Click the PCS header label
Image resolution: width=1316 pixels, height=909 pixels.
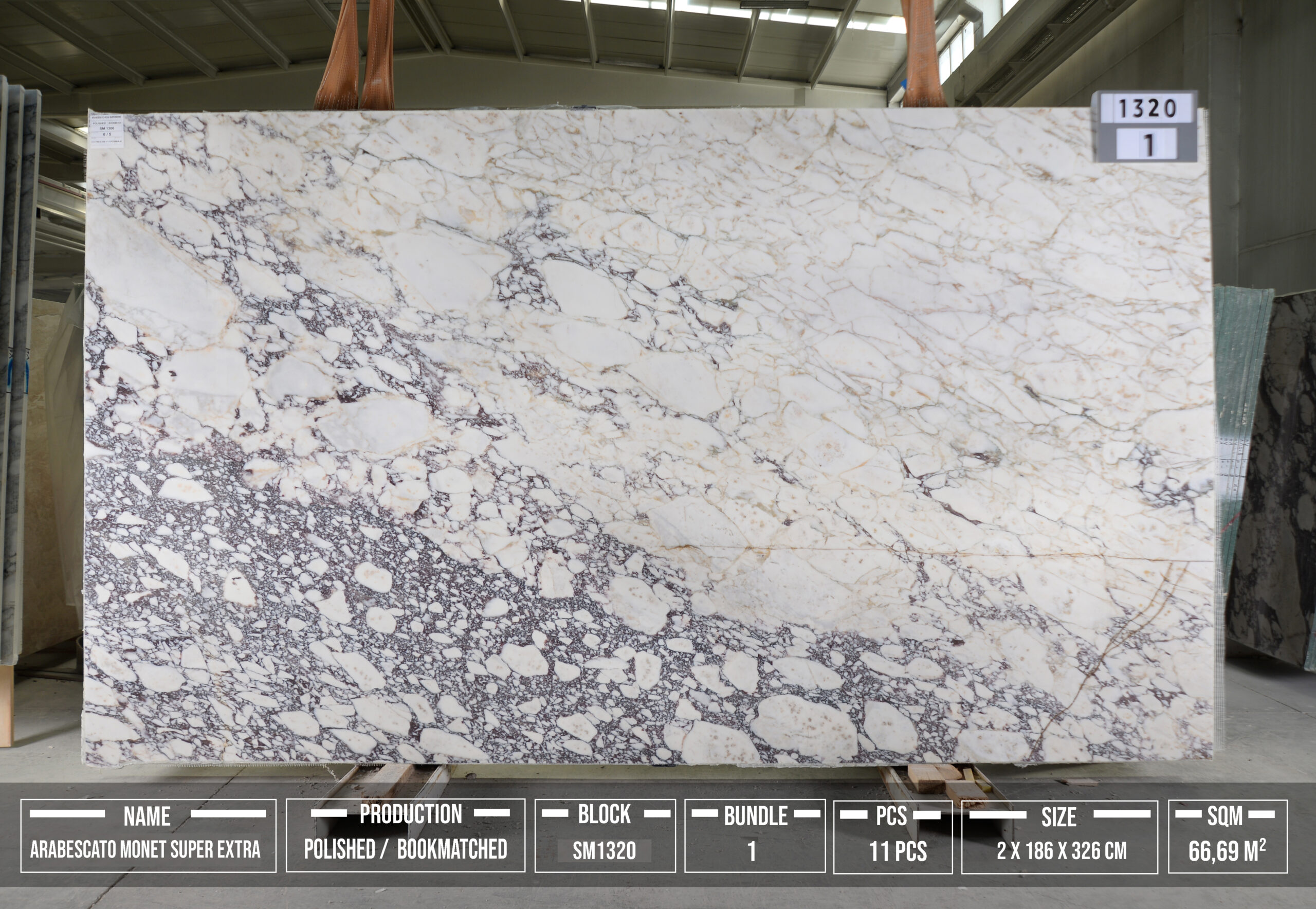coord(891,816)
